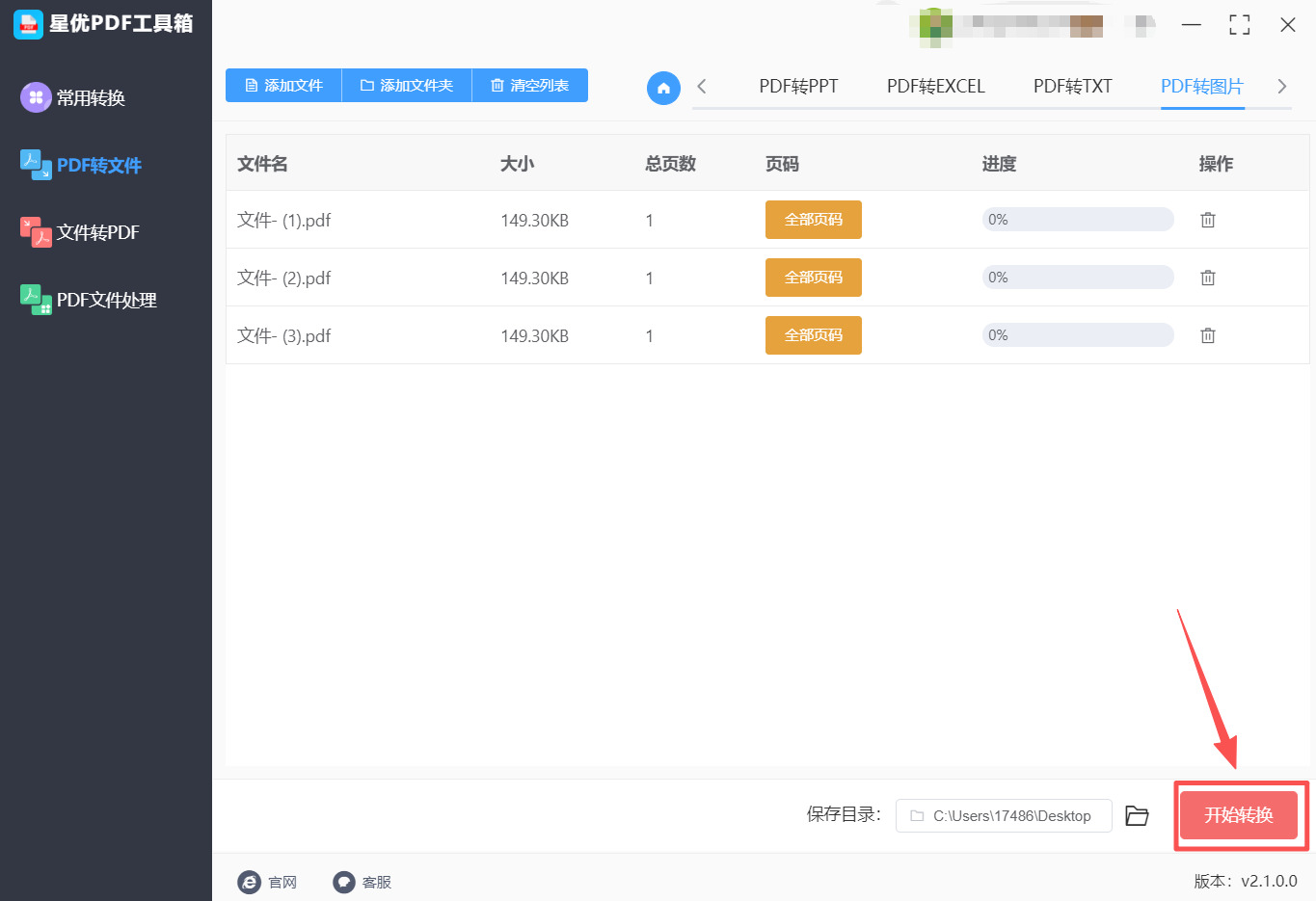Select file name 文件- (2).pdf
This screenshot has width=1316, height=901.
tap(283, 278)
